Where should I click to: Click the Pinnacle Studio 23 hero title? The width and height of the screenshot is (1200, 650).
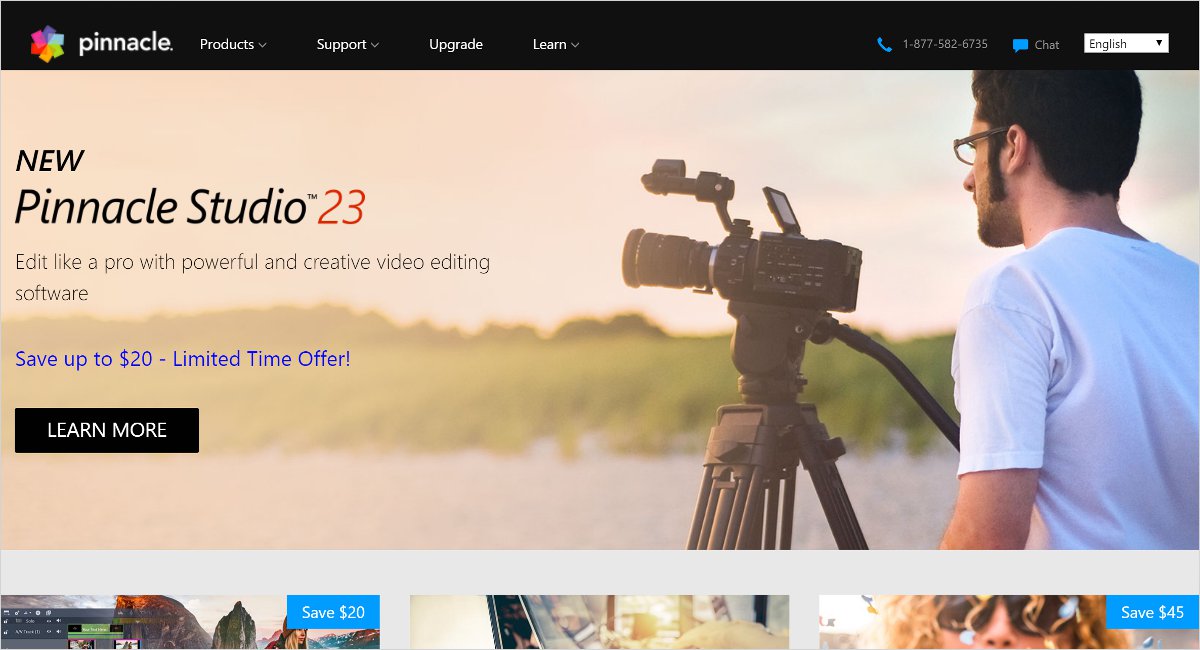pos(190,207)
